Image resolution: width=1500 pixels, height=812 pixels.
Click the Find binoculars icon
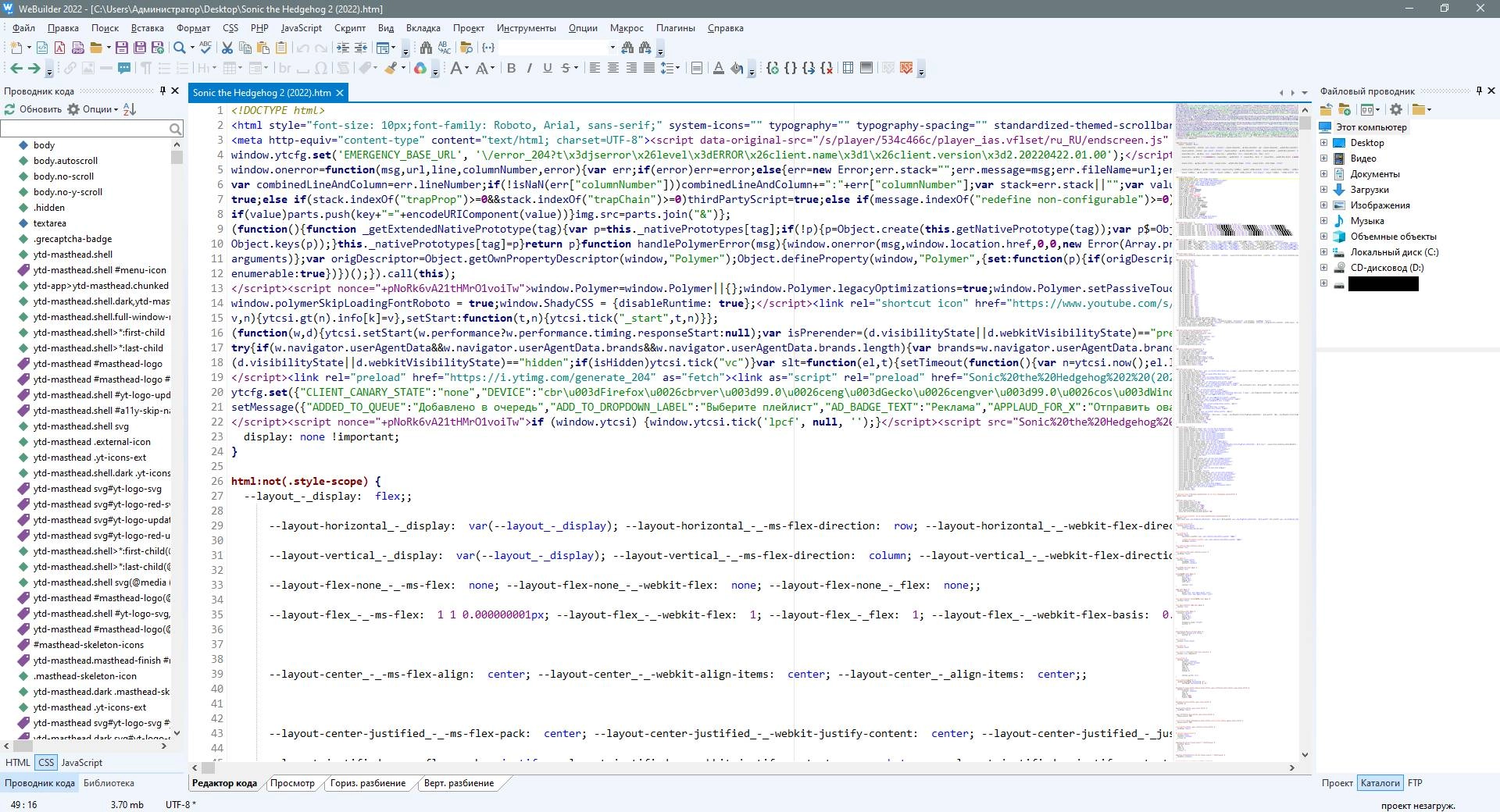click(426, 48)
